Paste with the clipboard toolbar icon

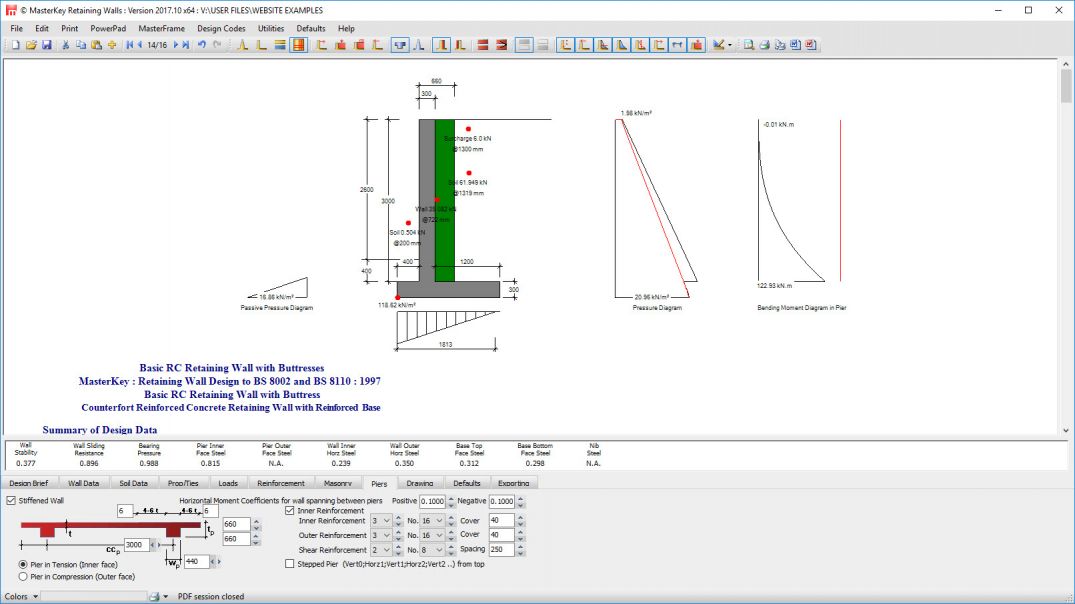point(97,45)
